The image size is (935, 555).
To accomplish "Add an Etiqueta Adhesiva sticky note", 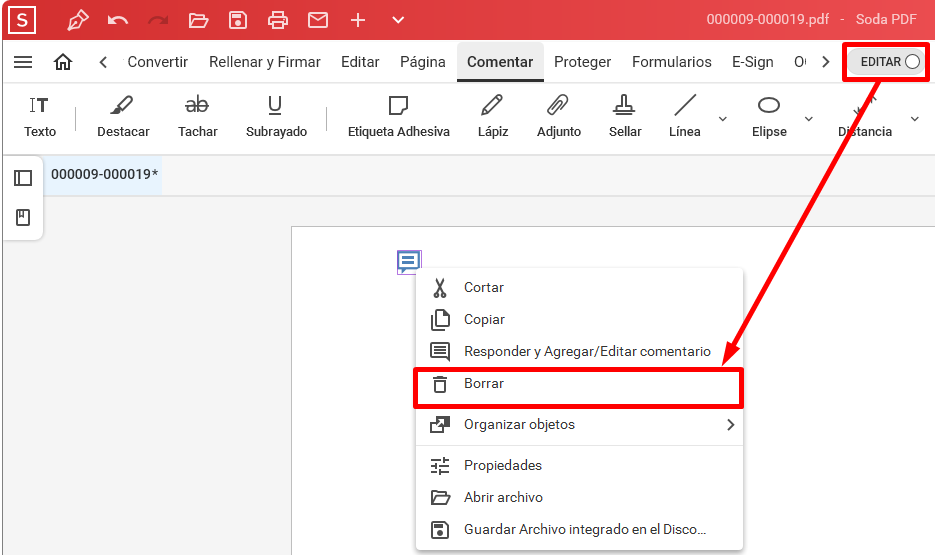I will pyautogui.click(x=398, y=117).
